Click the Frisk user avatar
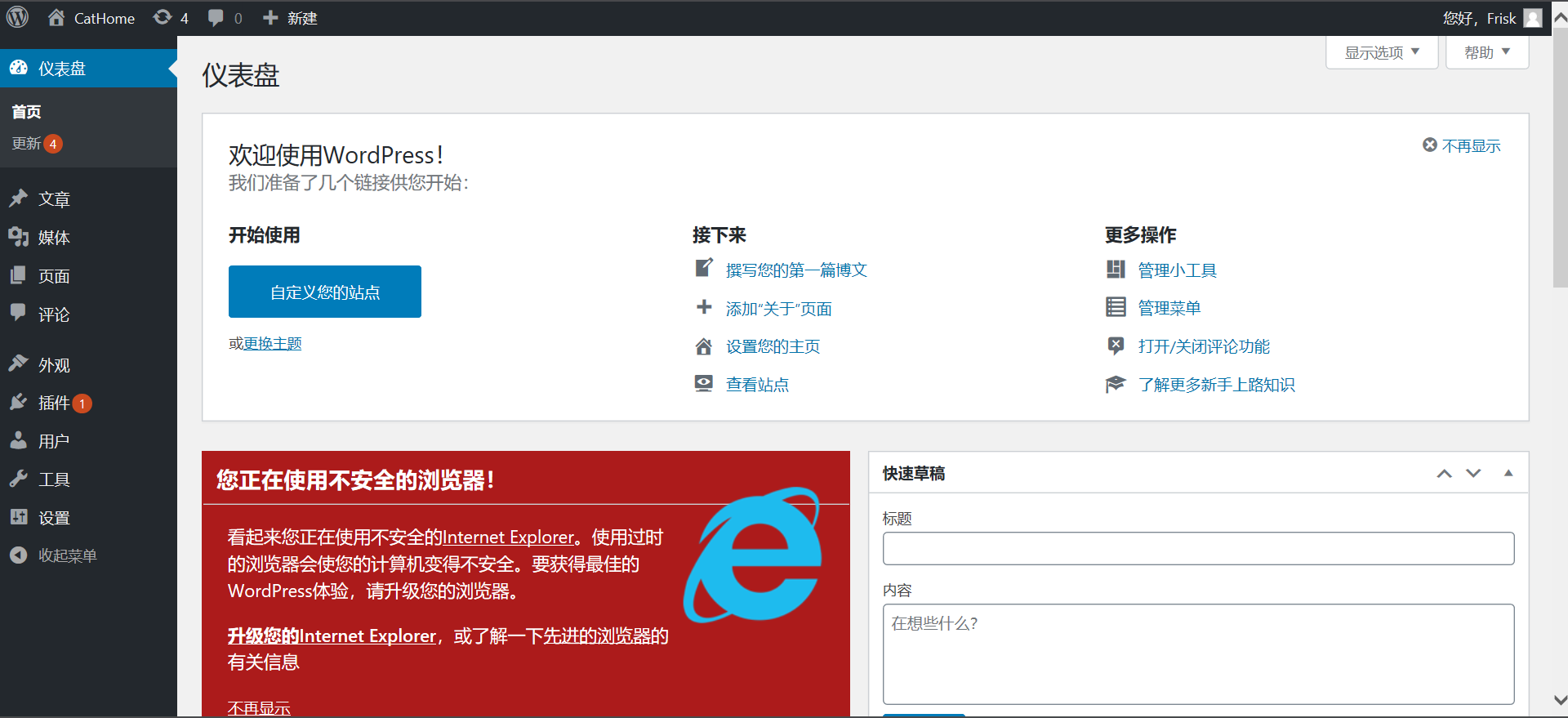 click(1533, 18)
